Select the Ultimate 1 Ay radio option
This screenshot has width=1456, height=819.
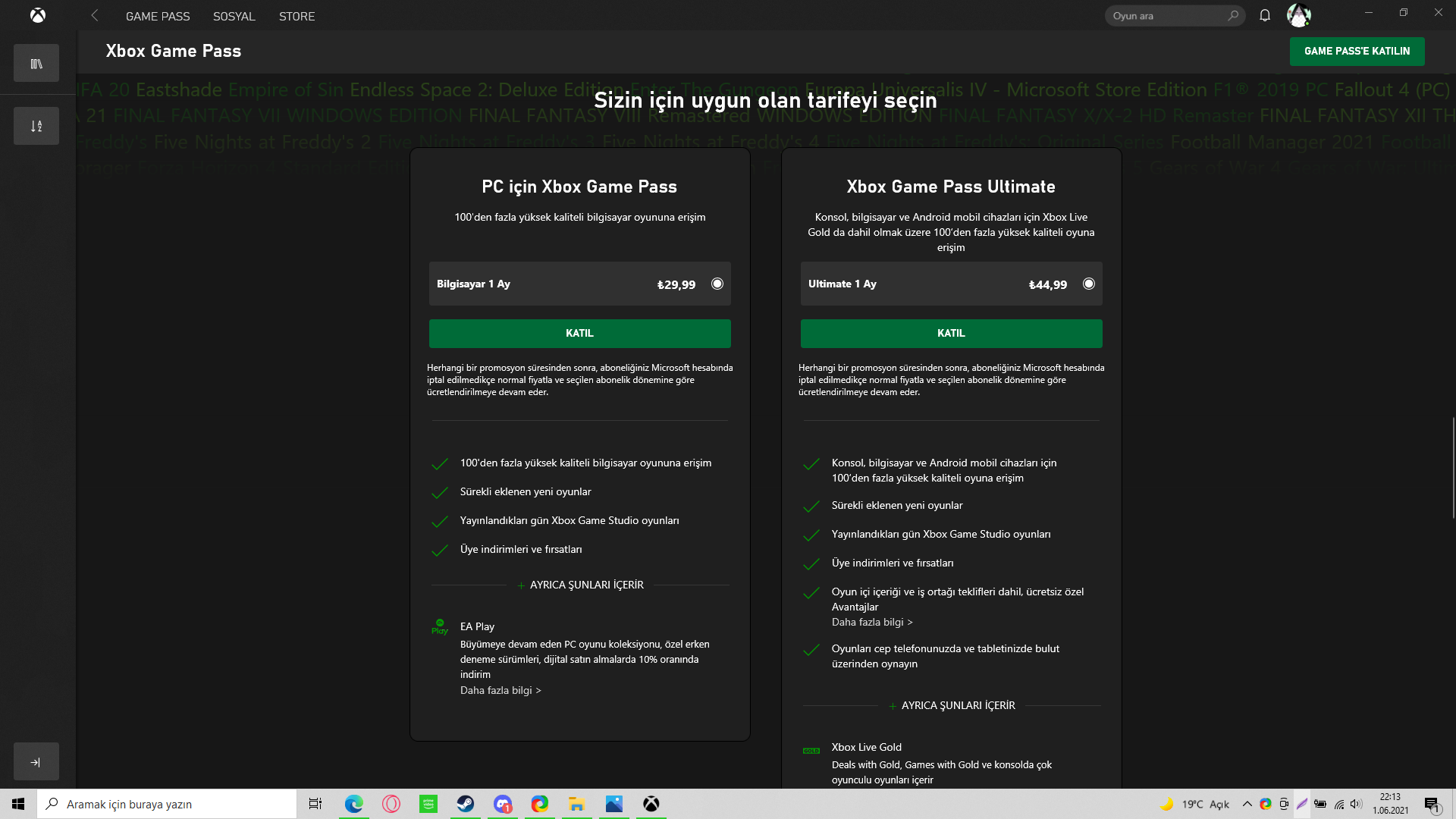pyautogui.click(x=1089, y=284)
